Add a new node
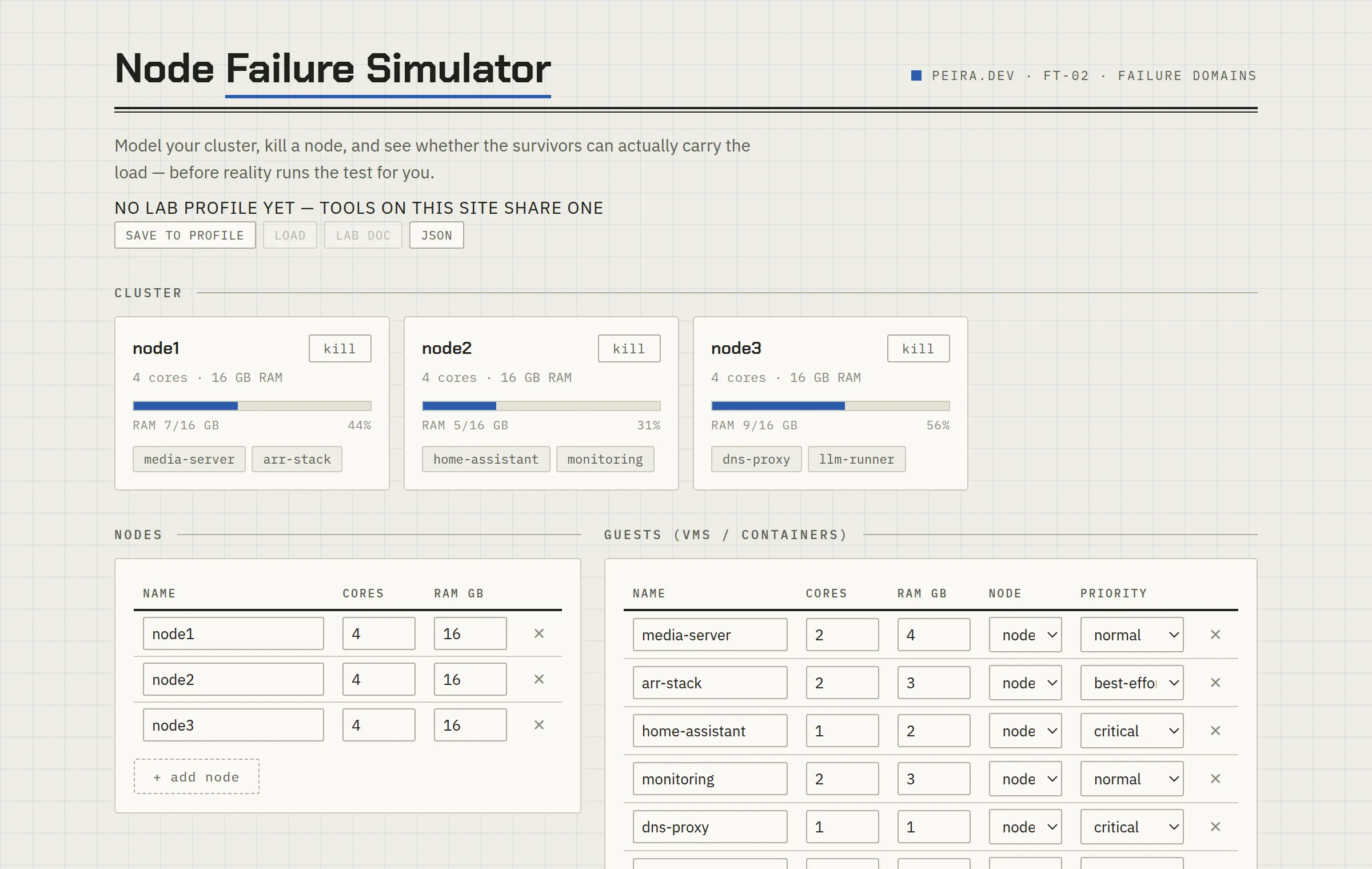Image resolution: width=1372 pixels, height=869 pixels. 196,776
